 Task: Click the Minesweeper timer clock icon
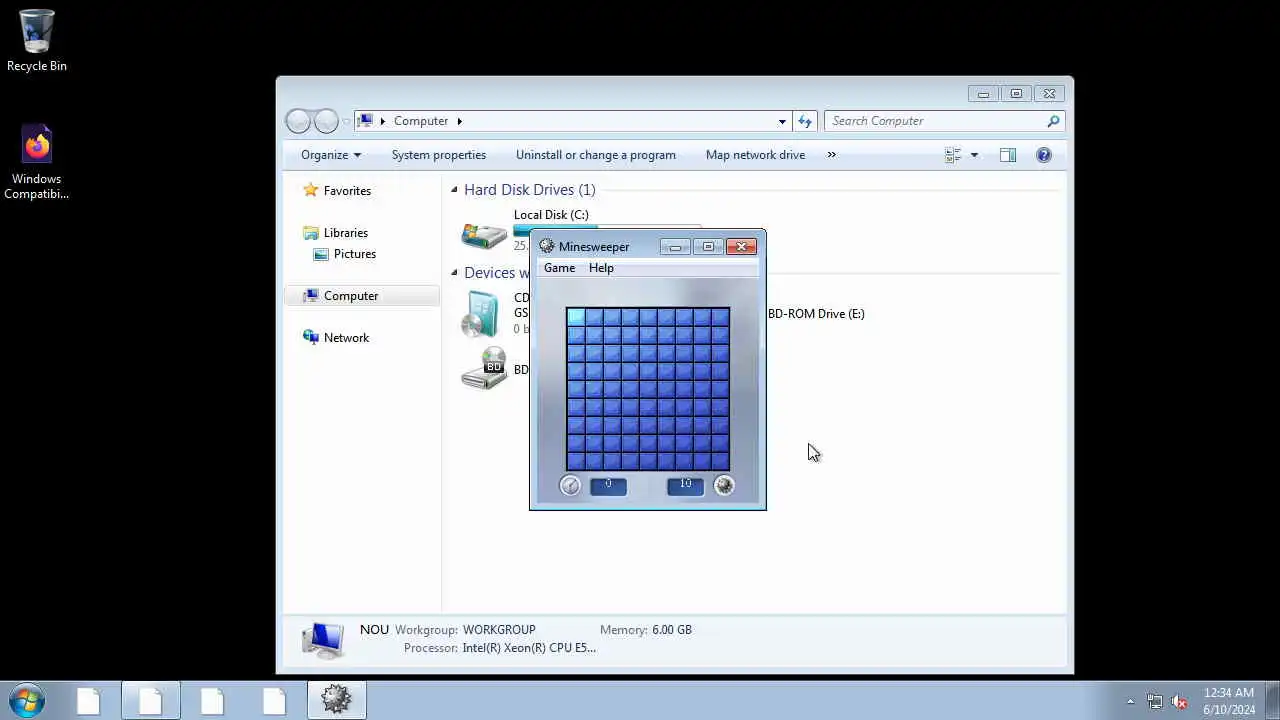570,486
